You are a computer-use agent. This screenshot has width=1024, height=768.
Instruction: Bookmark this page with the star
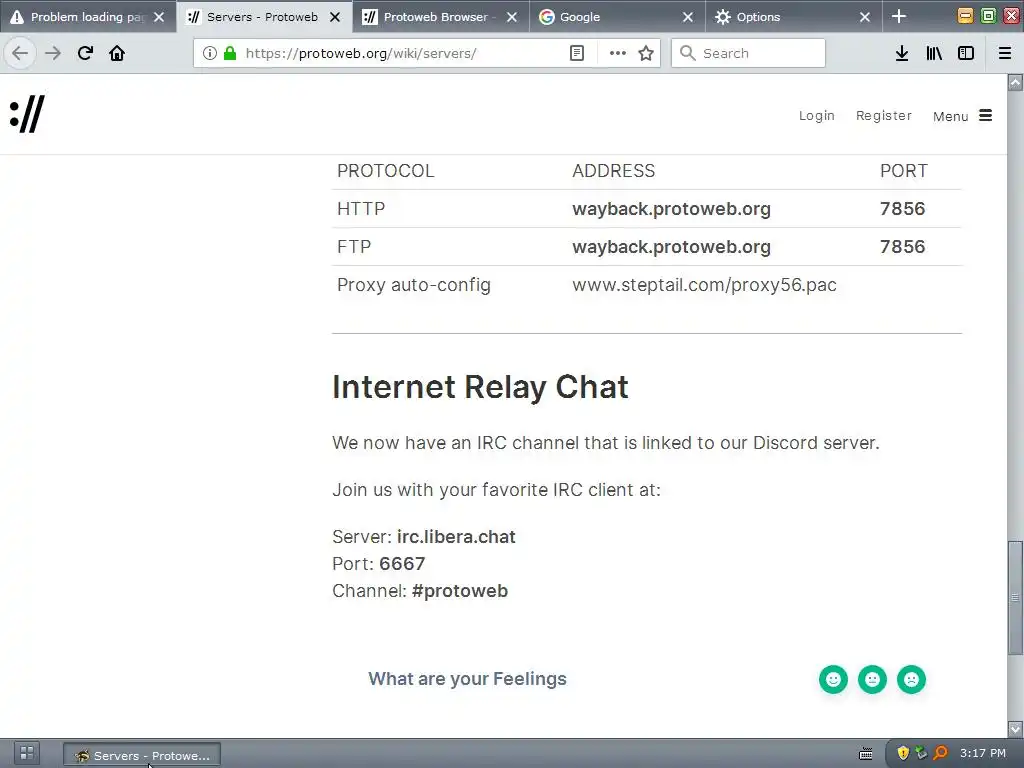646,53
